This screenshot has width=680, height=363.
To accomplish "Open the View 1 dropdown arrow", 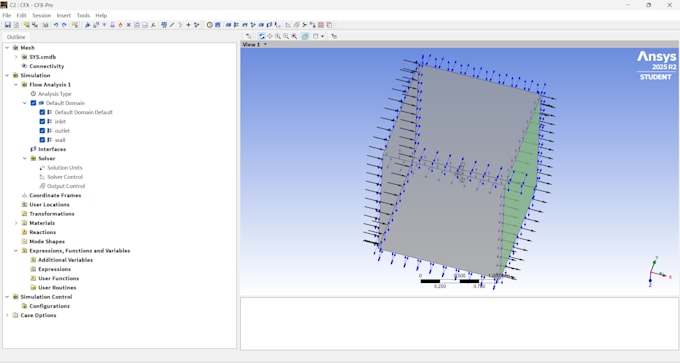I will pos(265,44).
